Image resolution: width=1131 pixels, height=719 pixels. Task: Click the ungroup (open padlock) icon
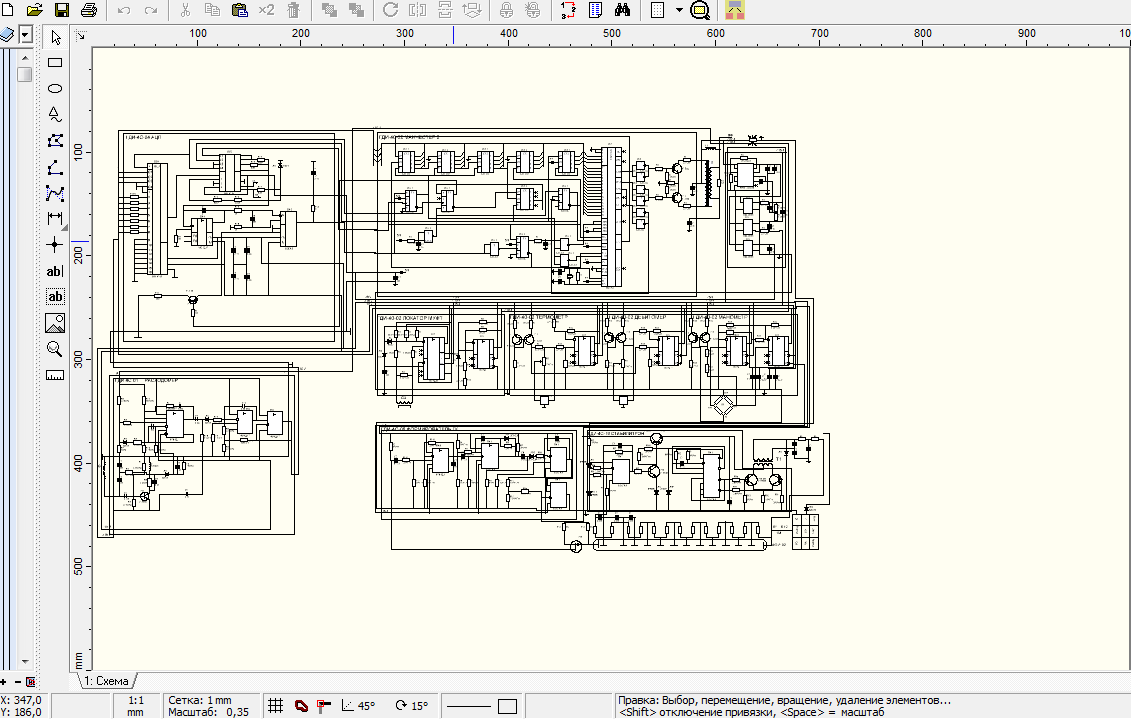pos(533,9)
